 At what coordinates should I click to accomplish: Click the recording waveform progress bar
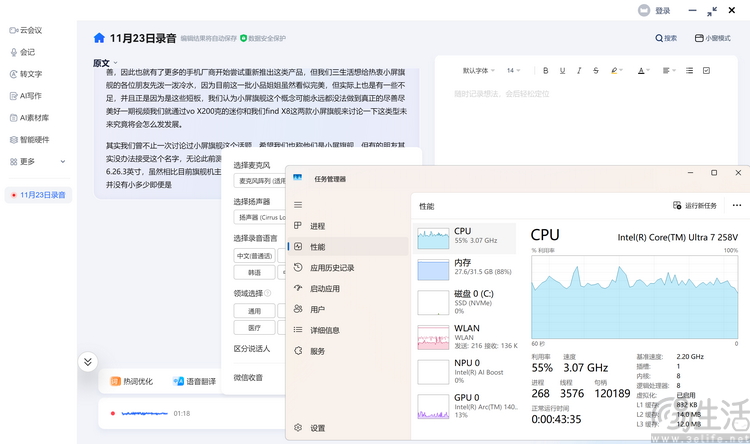click(x=144, y=413)
